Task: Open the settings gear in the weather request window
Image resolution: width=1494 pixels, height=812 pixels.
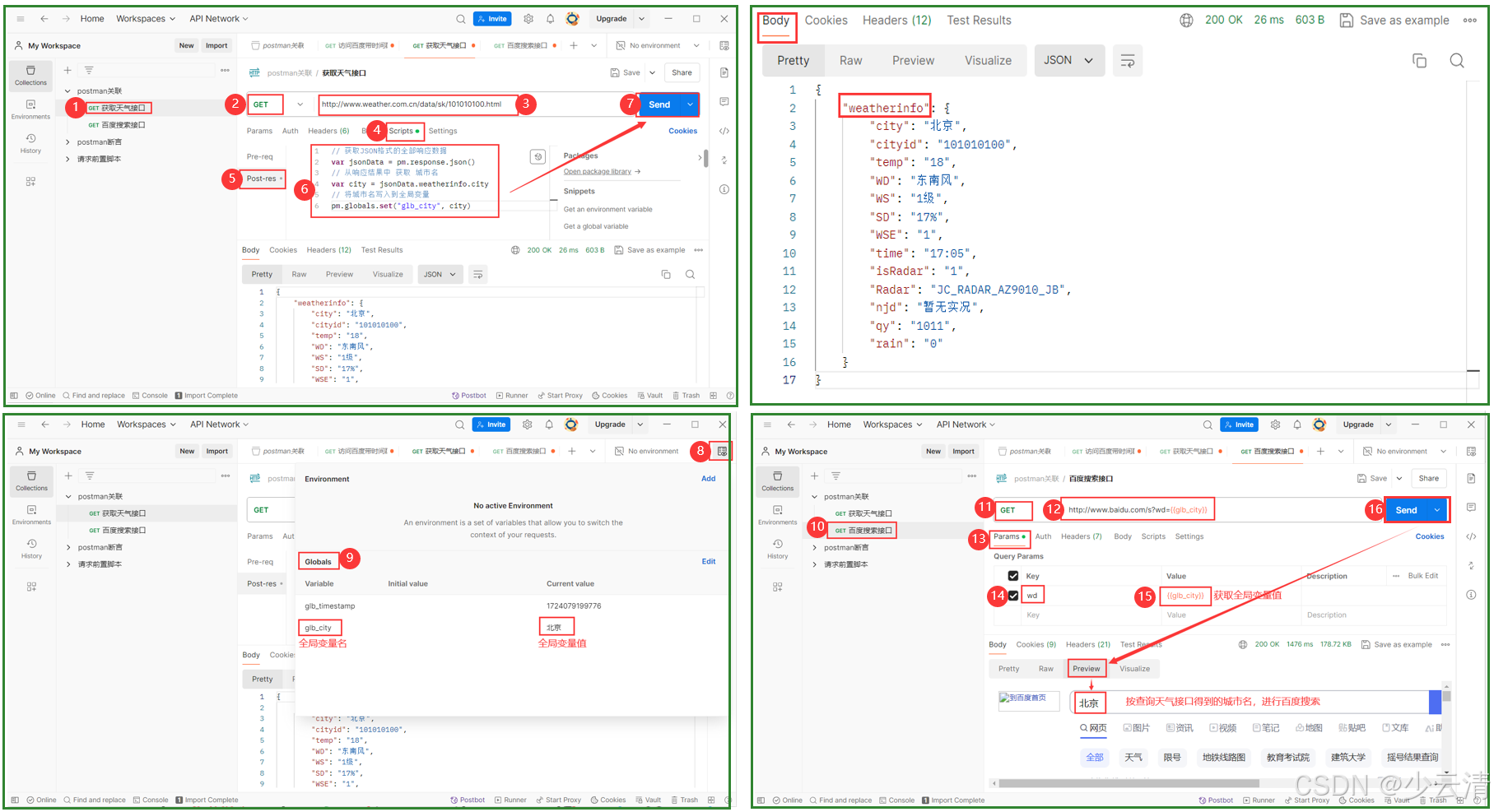Action: 528,19
